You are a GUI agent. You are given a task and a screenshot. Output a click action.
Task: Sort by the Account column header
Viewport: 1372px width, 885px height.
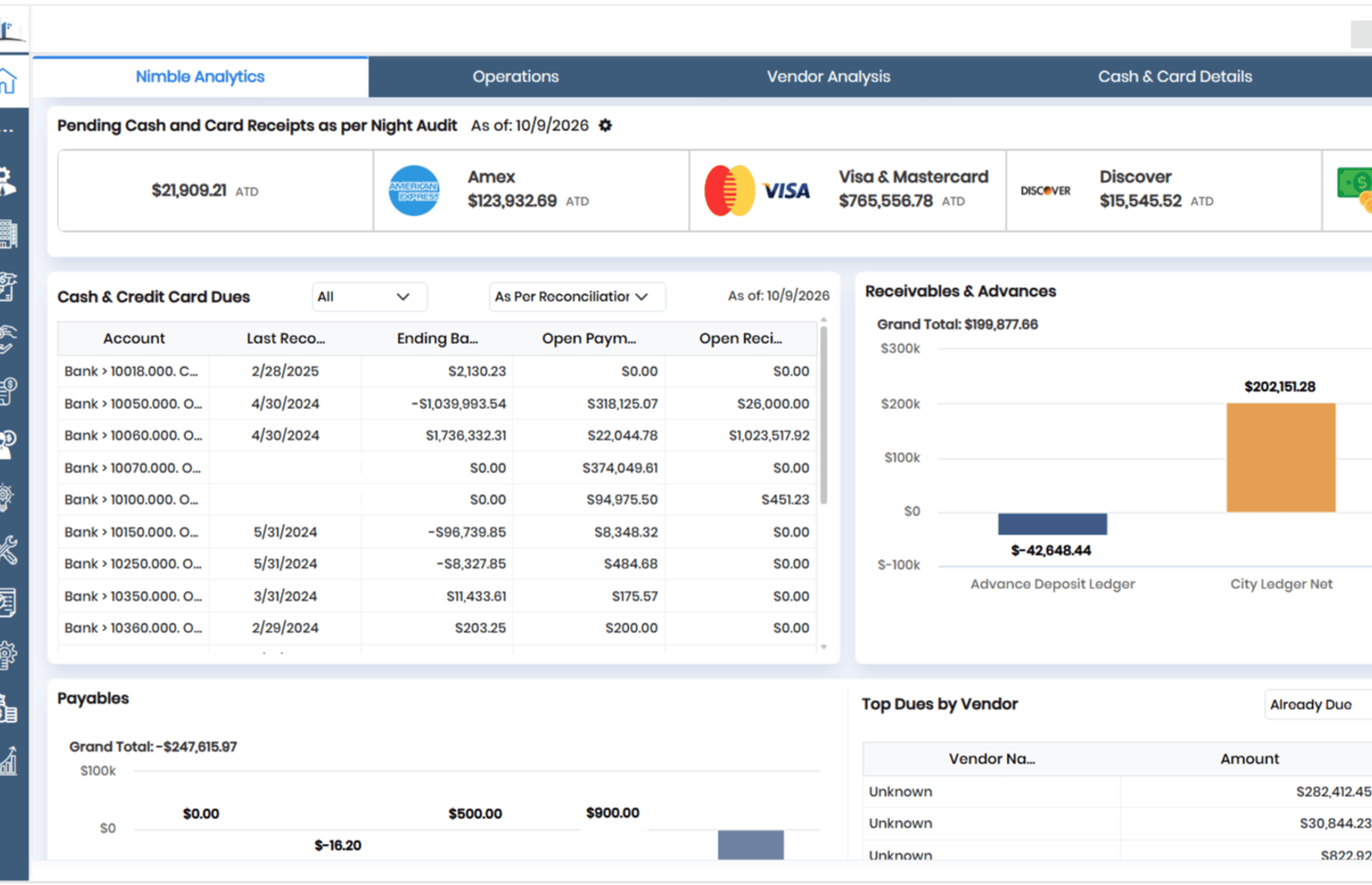coord(134,339)
